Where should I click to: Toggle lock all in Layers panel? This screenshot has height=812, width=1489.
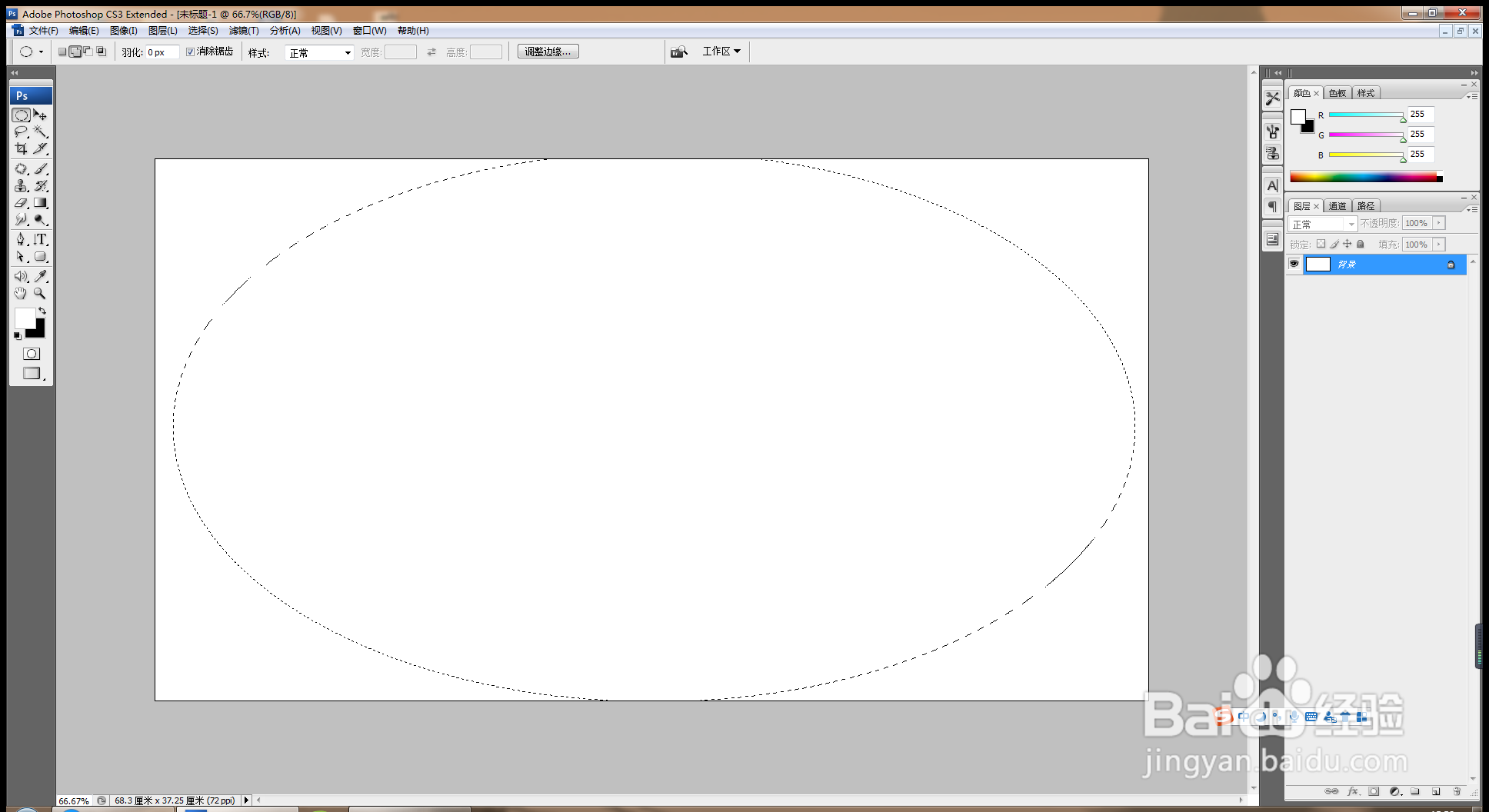pyautogui.click(x=1360, y=244)
